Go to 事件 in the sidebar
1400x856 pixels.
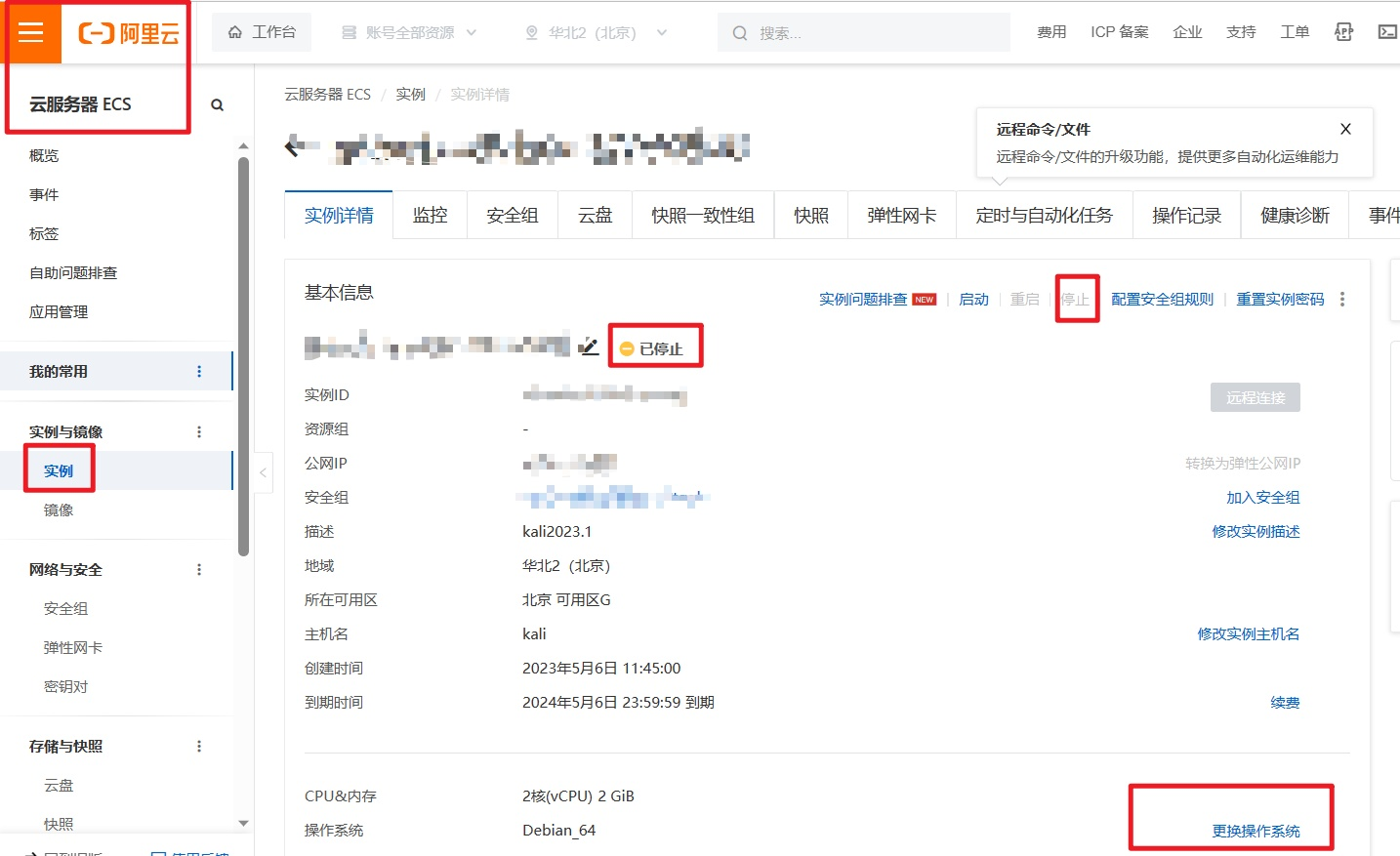(44, 195)
